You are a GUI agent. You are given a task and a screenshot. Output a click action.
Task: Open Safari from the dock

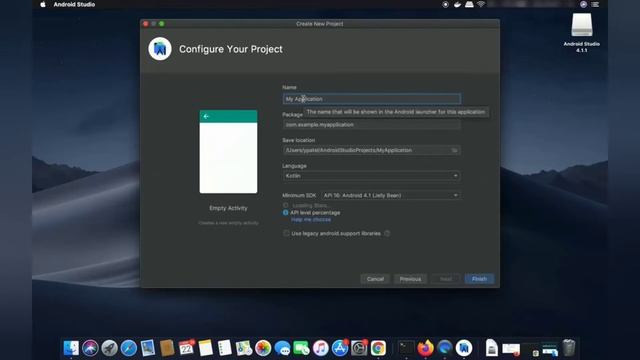click(129, 348)
